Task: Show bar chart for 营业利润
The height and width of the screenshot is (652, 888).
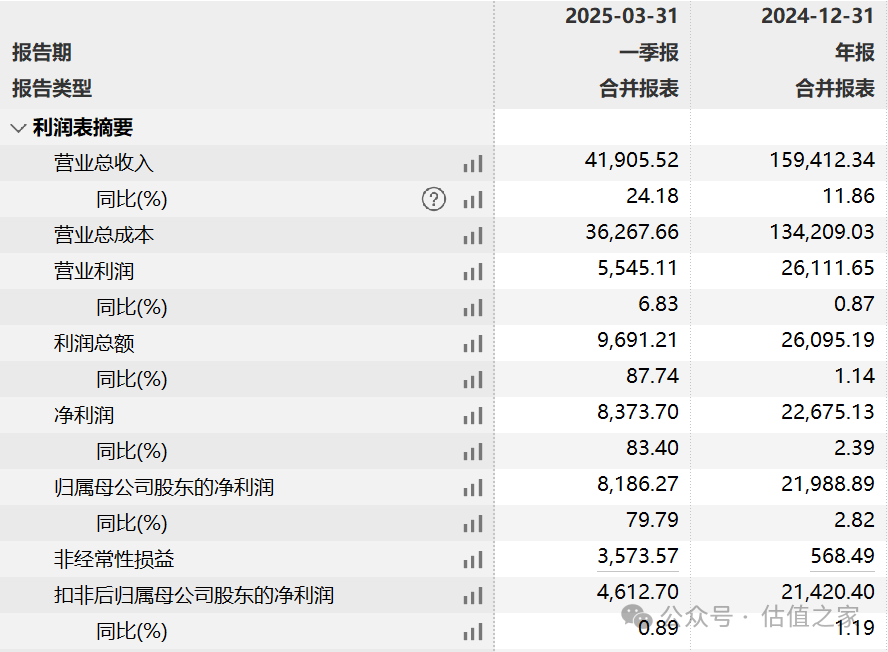Action: (472, 272)
